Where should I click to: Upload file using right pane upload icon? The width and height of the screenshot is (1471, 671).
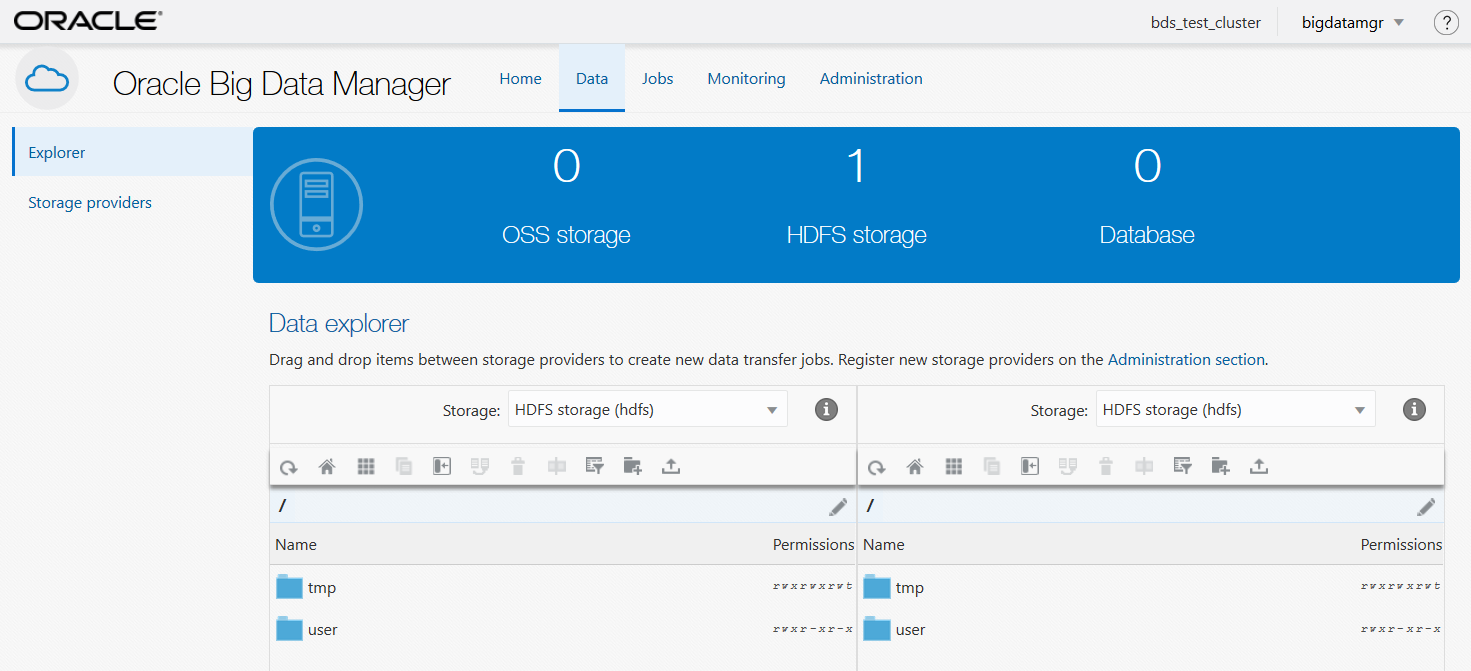(1259, 466)
